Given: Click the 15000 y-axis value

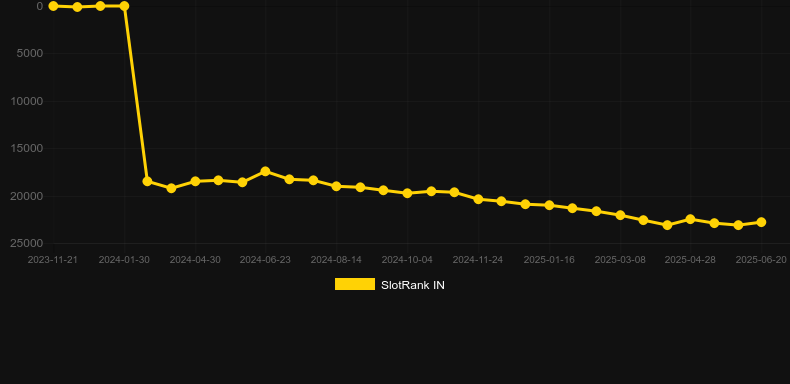Looking at the screenshot, I should pos(27,149).
